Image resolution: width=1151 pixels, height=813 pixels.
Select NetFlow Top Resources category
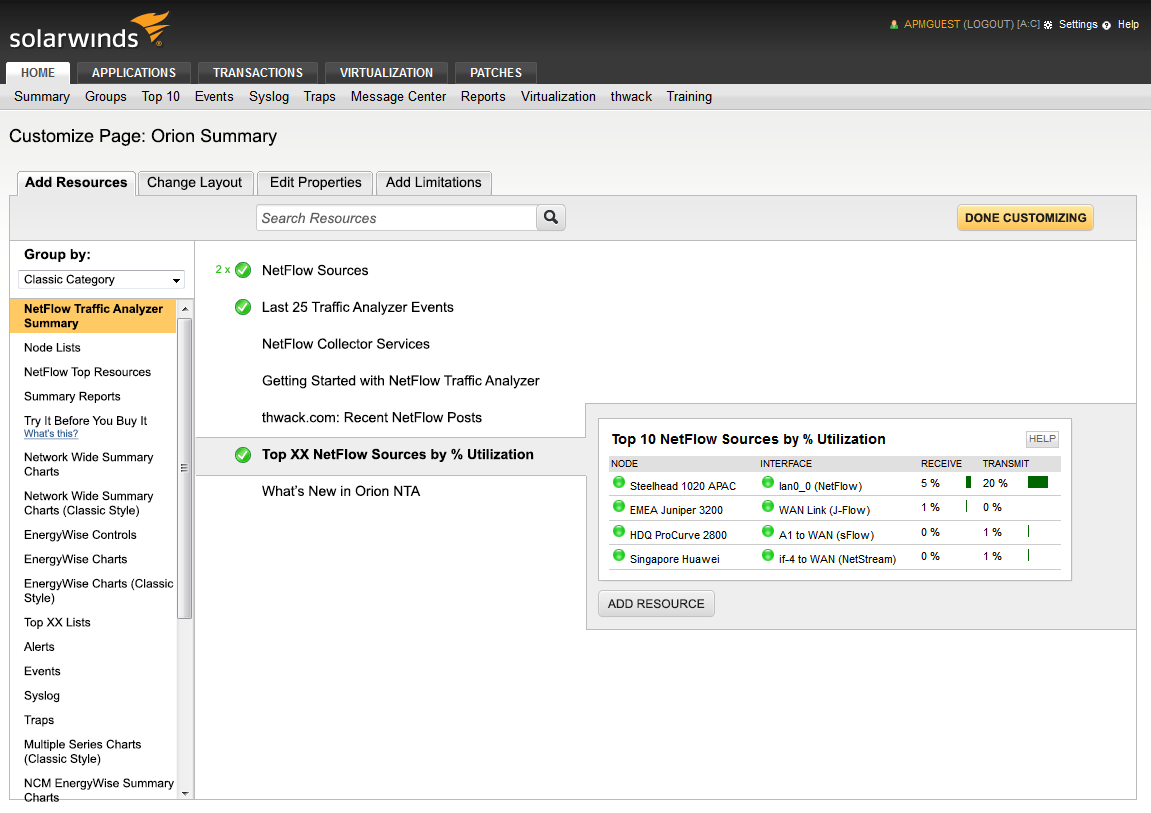[x=87, y=372]
